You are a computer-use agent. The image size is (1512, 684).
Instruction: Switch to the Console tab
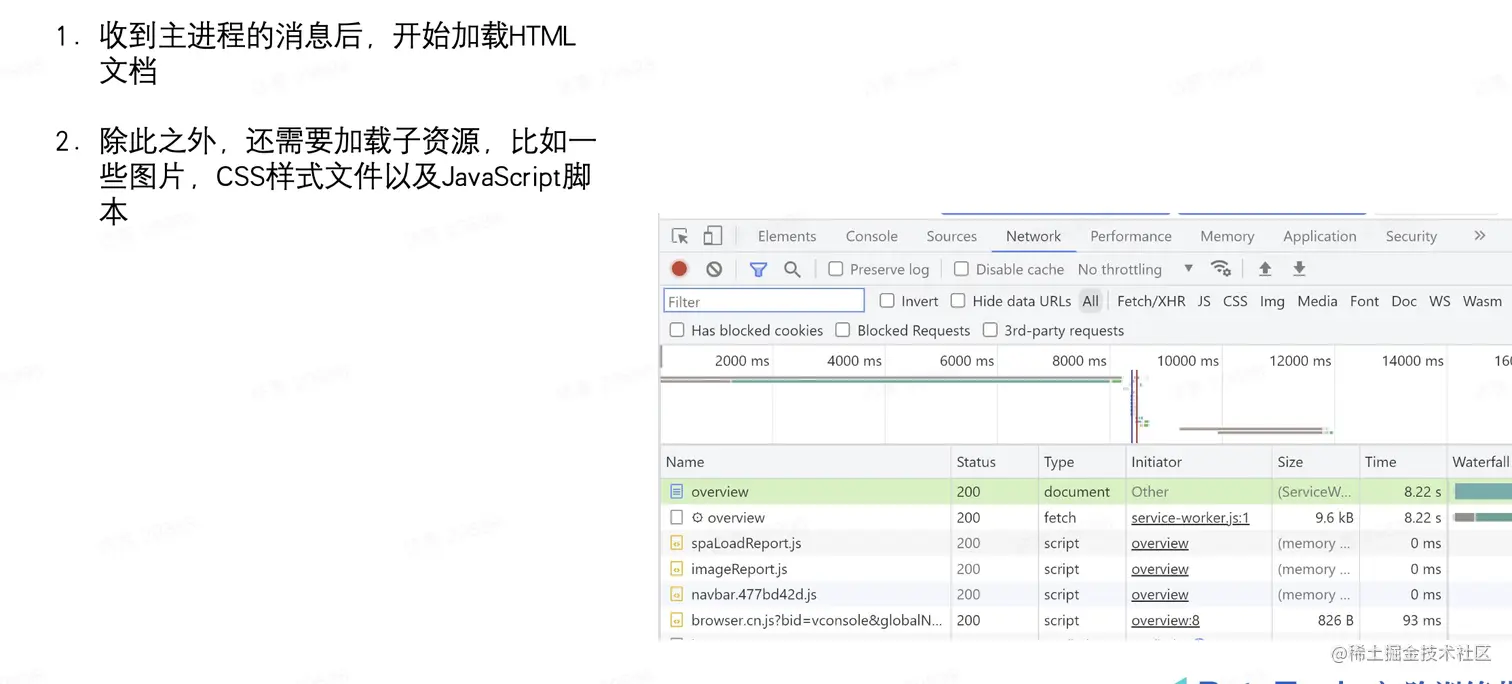tap(872, 236)
